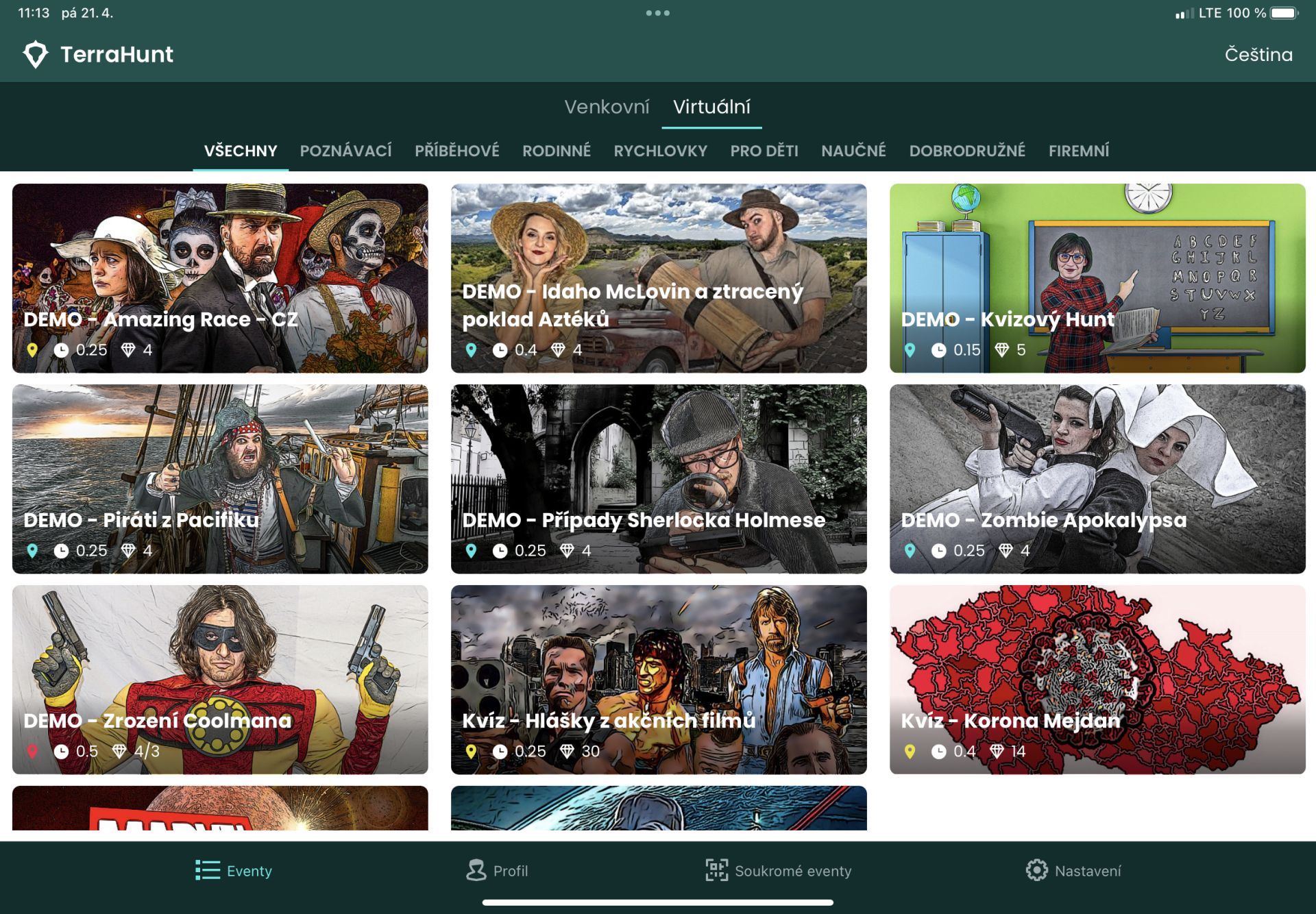
Task: Select the VŠECHNY category filter
Action: [241, 151]
